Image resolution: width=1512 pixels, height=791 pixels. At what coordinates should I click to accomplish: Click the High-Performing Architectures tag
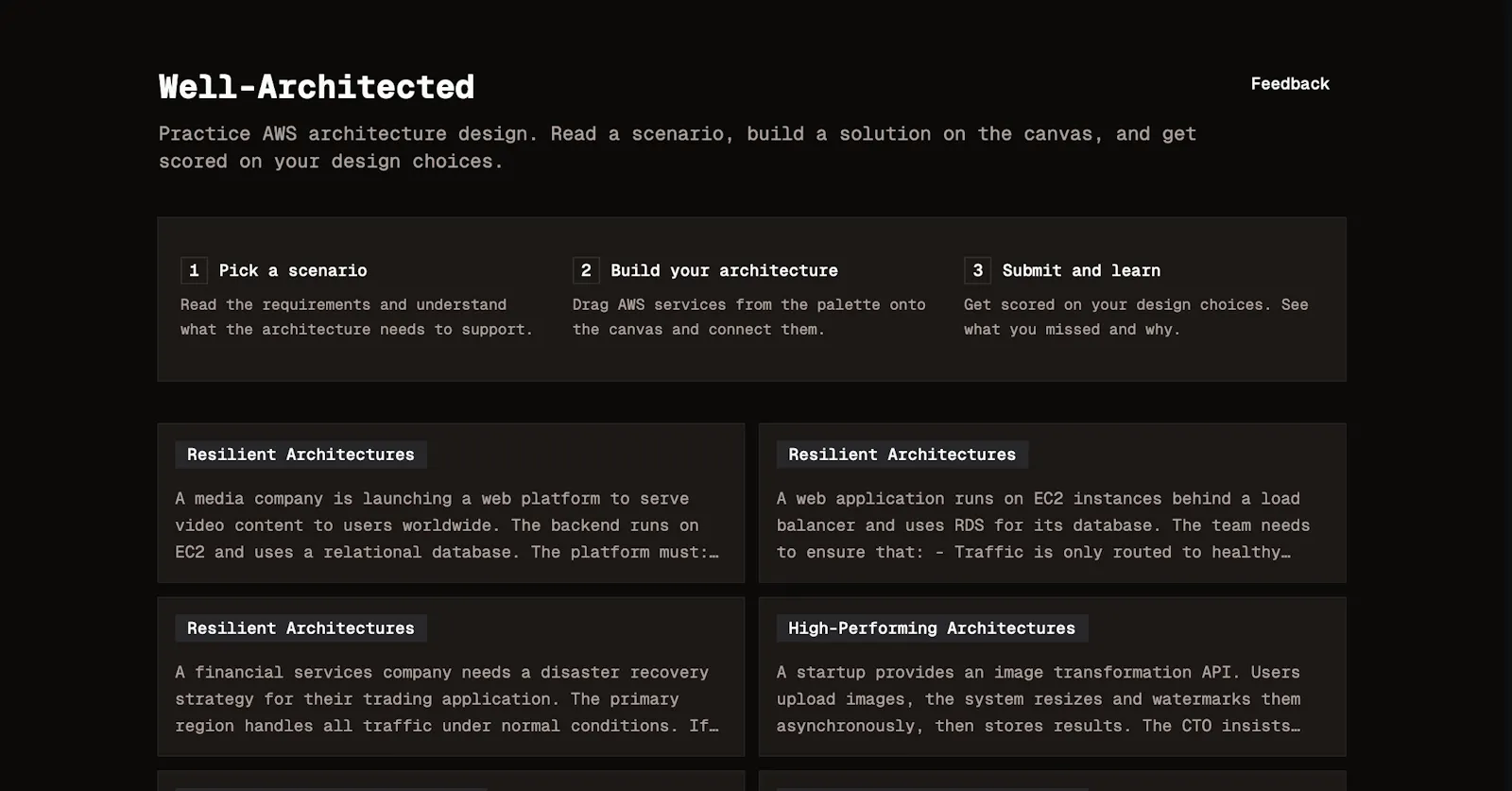(x=932, y=628)
